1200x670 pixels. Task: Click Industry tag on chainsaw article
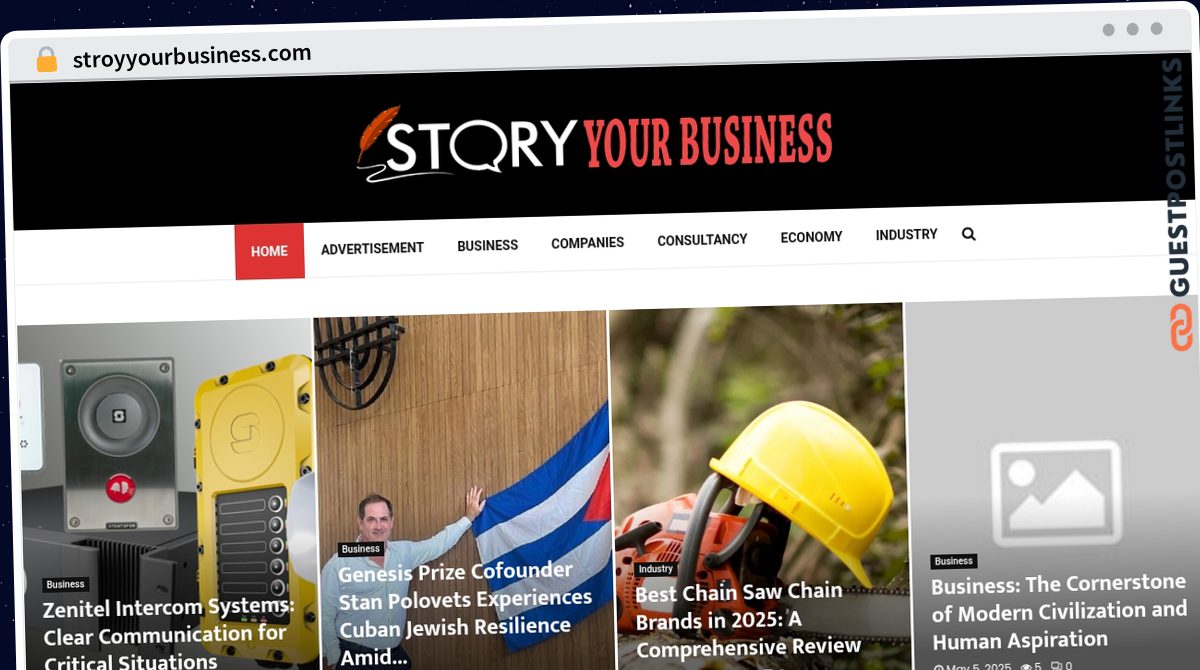(656, 568)
